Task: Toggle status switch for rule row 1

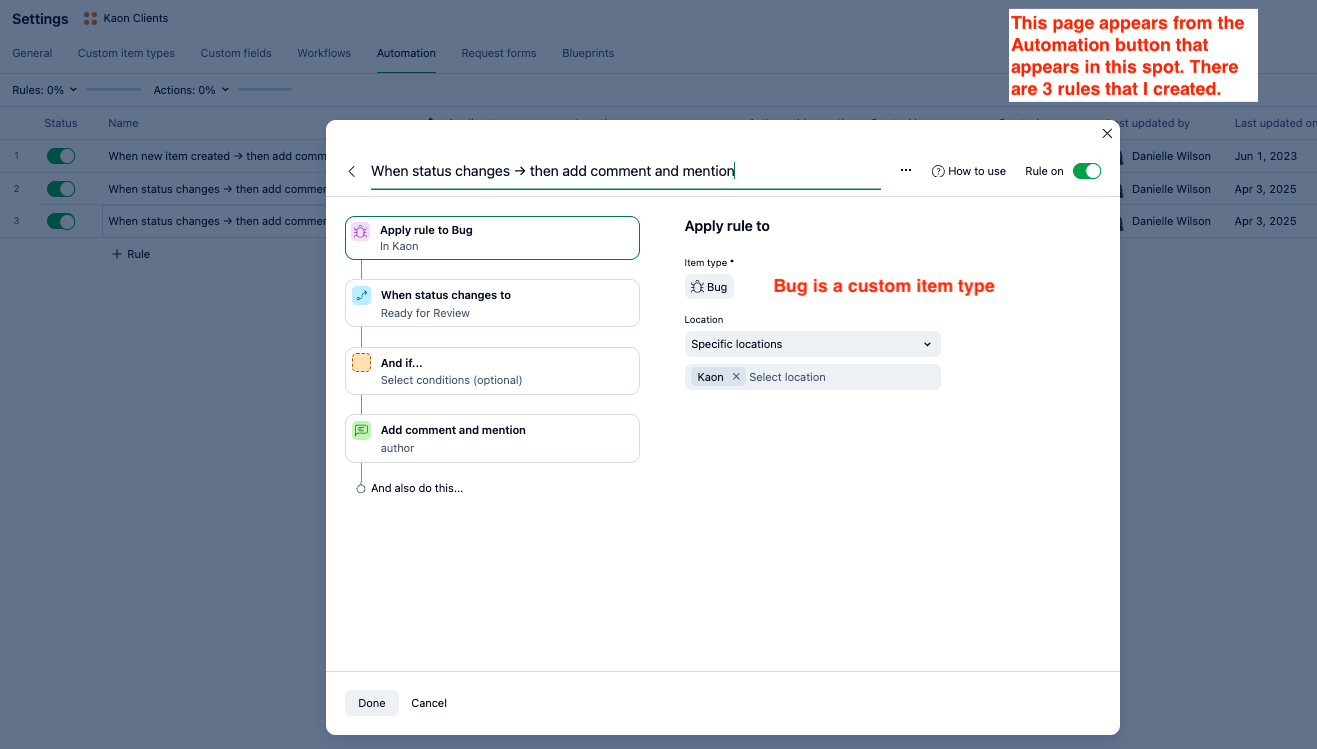Action: pos(61,156)
